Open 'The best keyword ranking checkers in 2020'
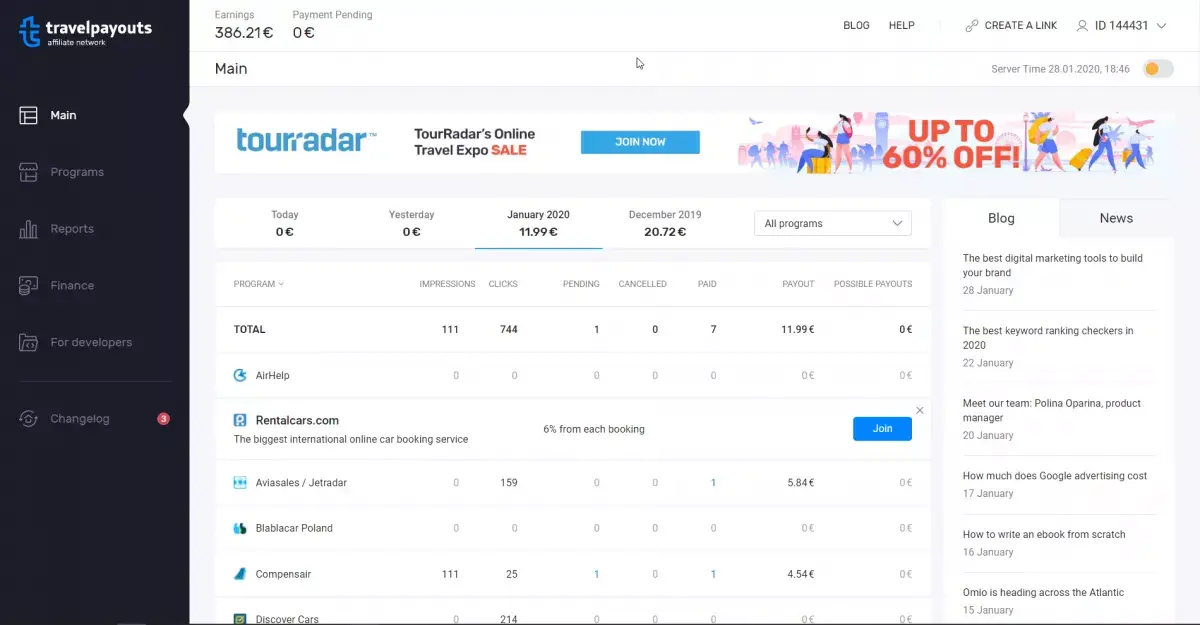Image resolution: width=1200 pixels, height=625 pixels. [x=1048, y=338]
